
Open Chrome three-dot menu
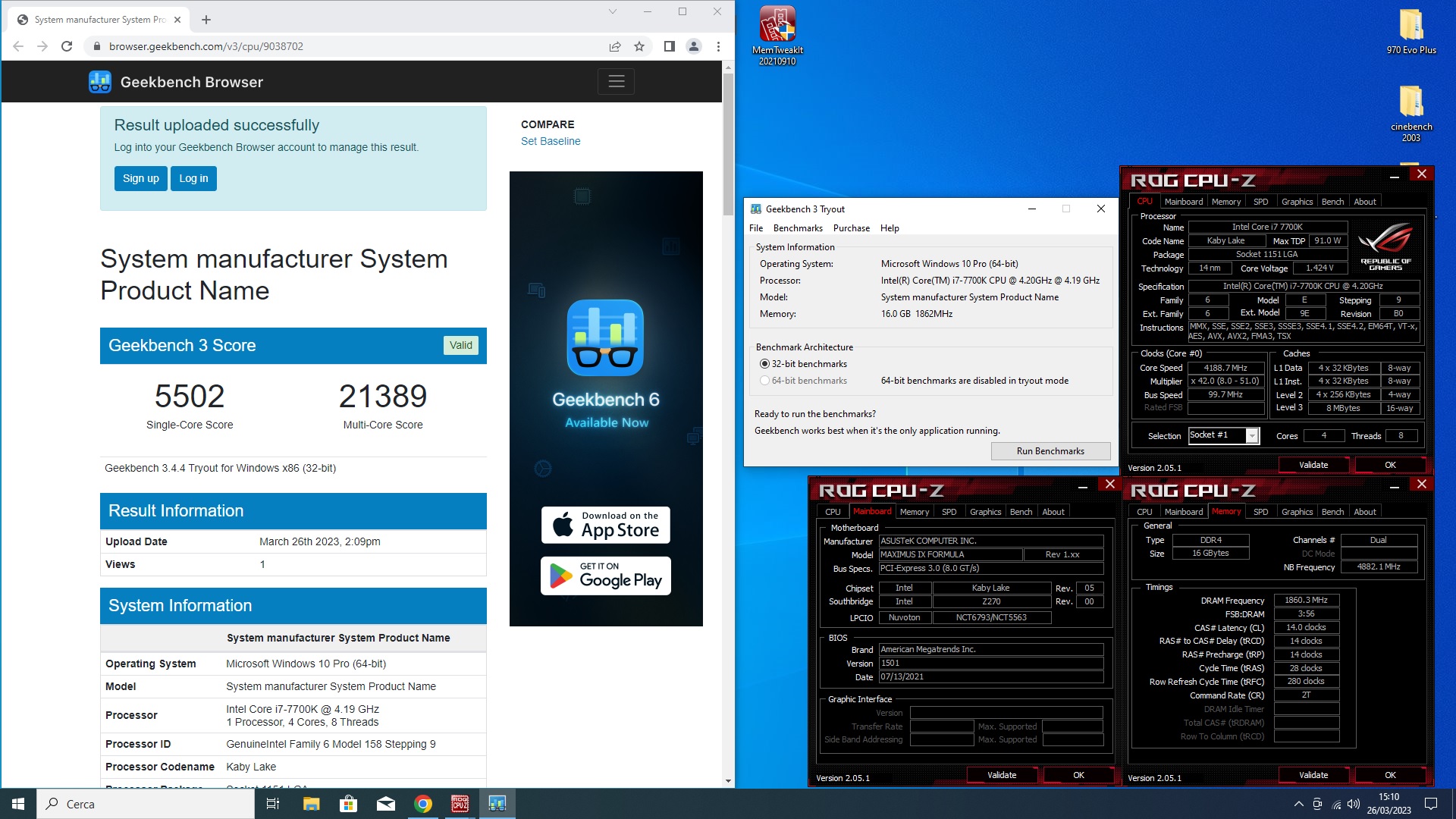click(x=718, y=46)
